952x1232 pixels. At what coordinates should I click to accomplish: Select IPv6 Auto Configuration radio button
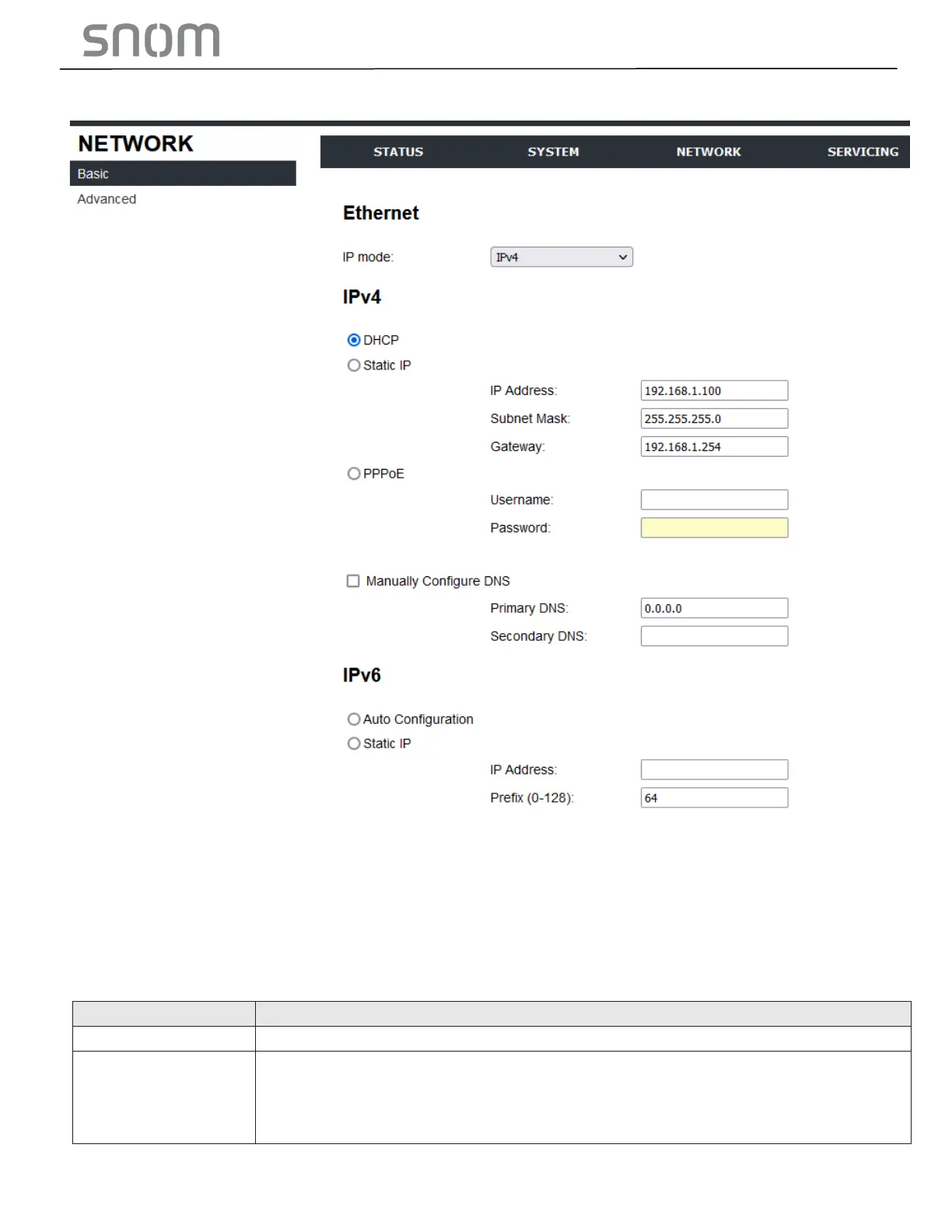click(354, 719)
